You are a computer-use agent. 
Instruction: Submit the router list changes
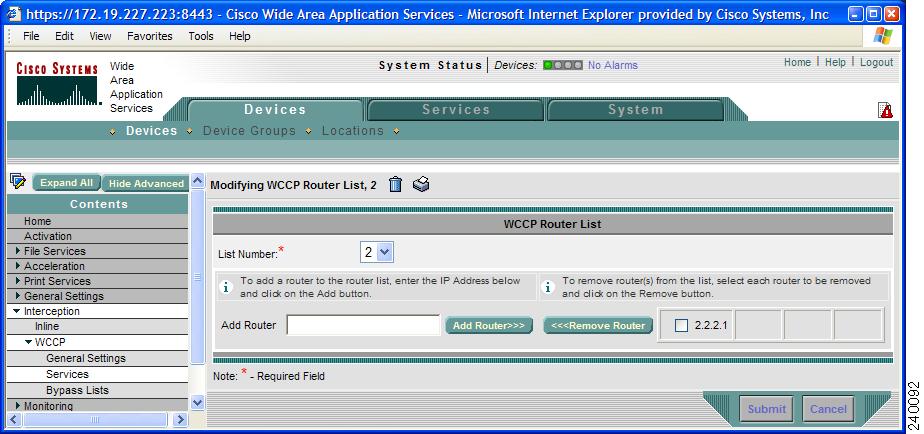pyautogui.click(x=767, y=409)
